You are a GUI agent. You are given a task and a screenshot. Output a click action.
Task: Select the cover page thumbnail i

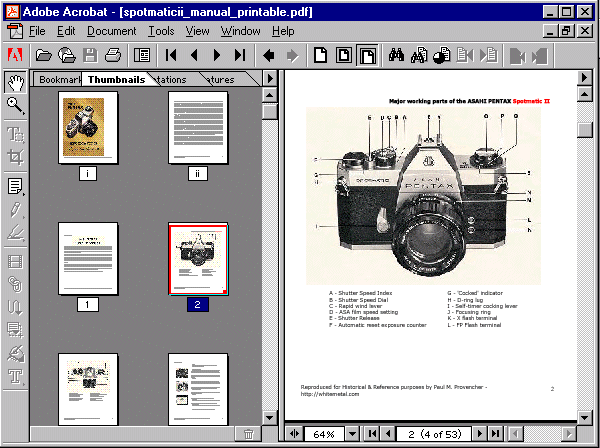click(x=88, y=127)
